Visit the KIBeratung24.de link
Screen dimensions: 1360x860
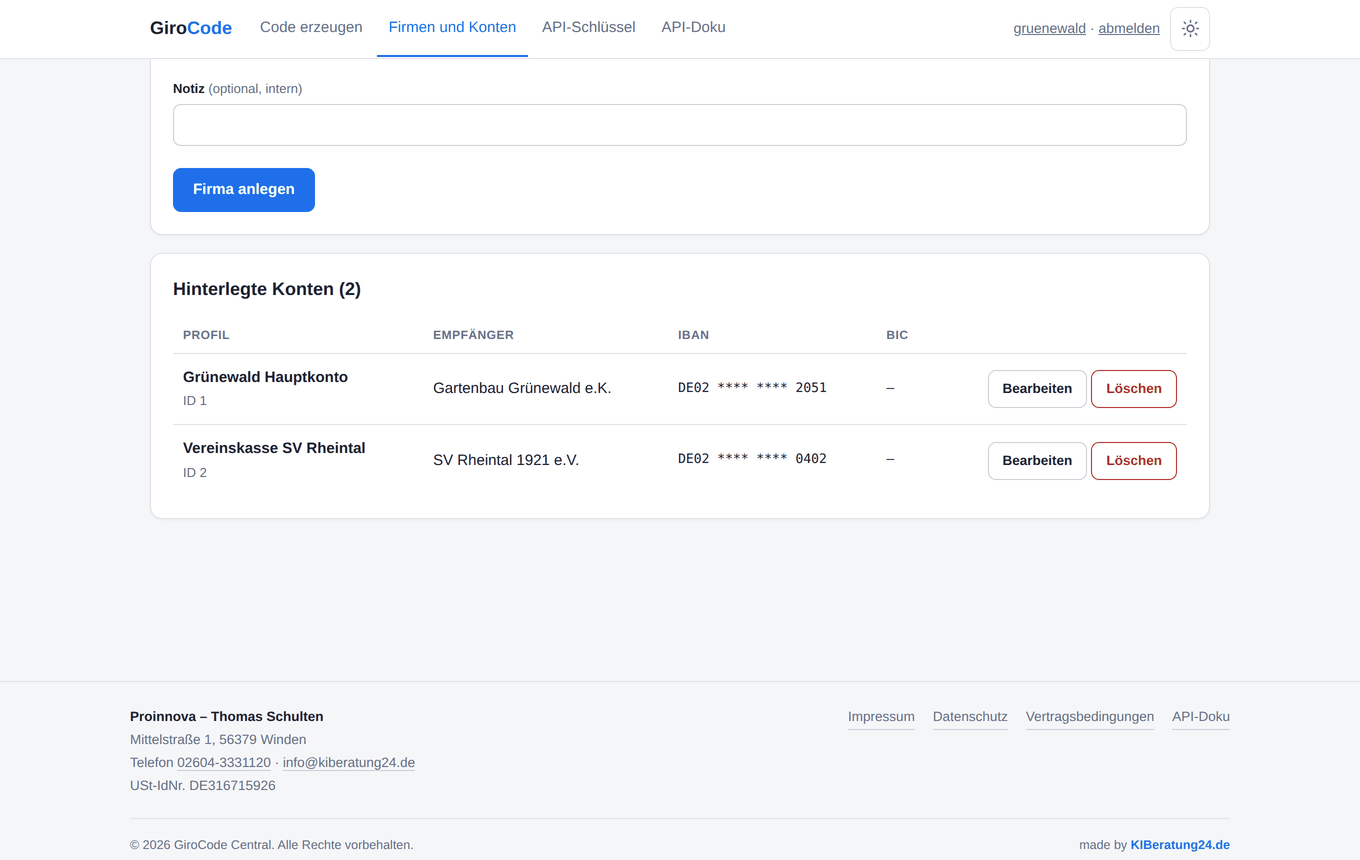[x=1180, y=845]
